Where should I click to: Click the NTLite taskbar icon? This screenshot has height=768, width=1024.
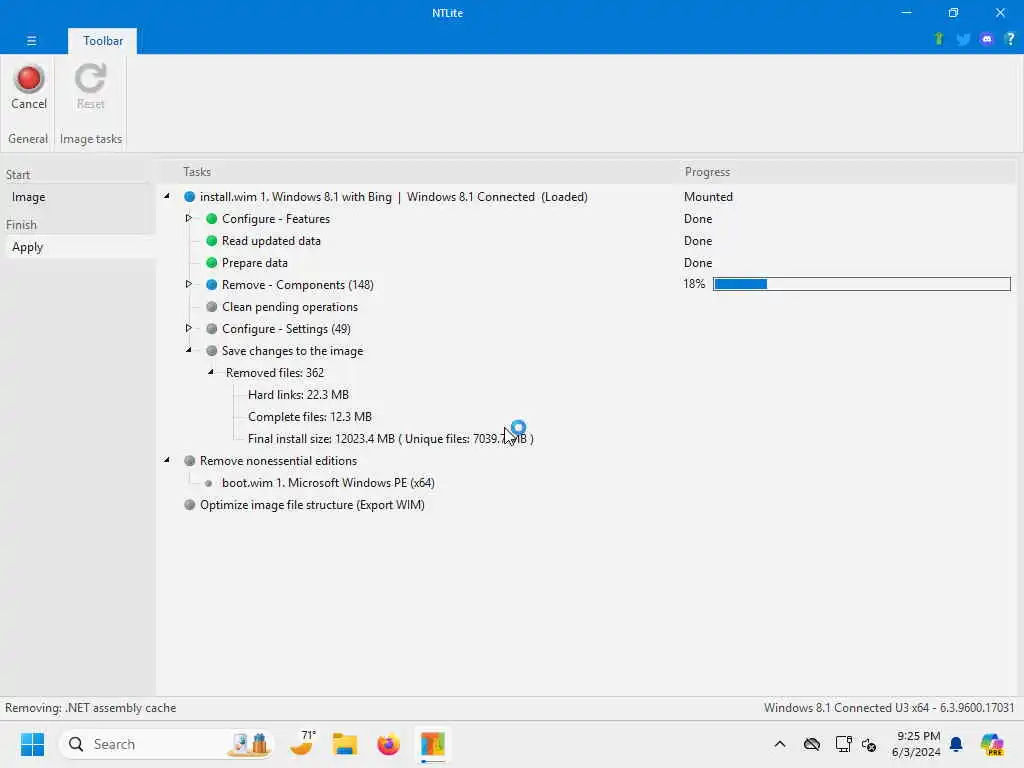(432, 744)
